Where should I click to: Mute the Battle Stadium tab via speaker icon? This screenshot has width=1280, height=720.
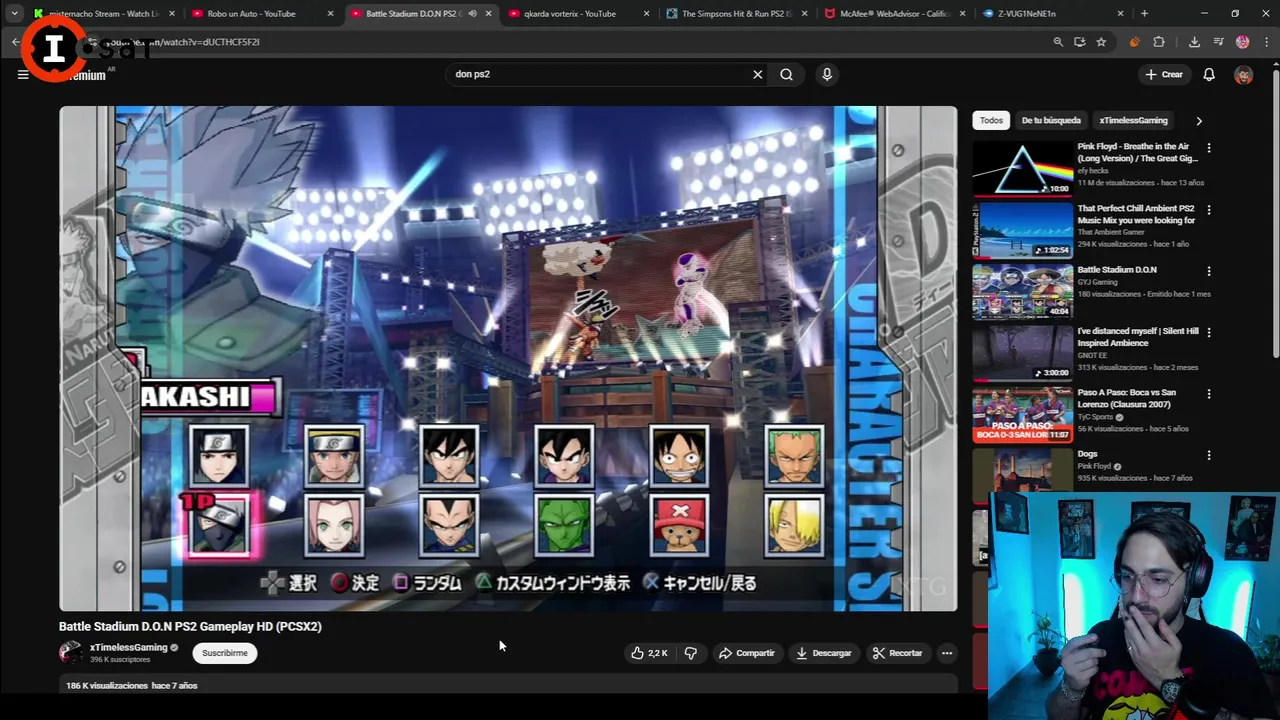472,14
